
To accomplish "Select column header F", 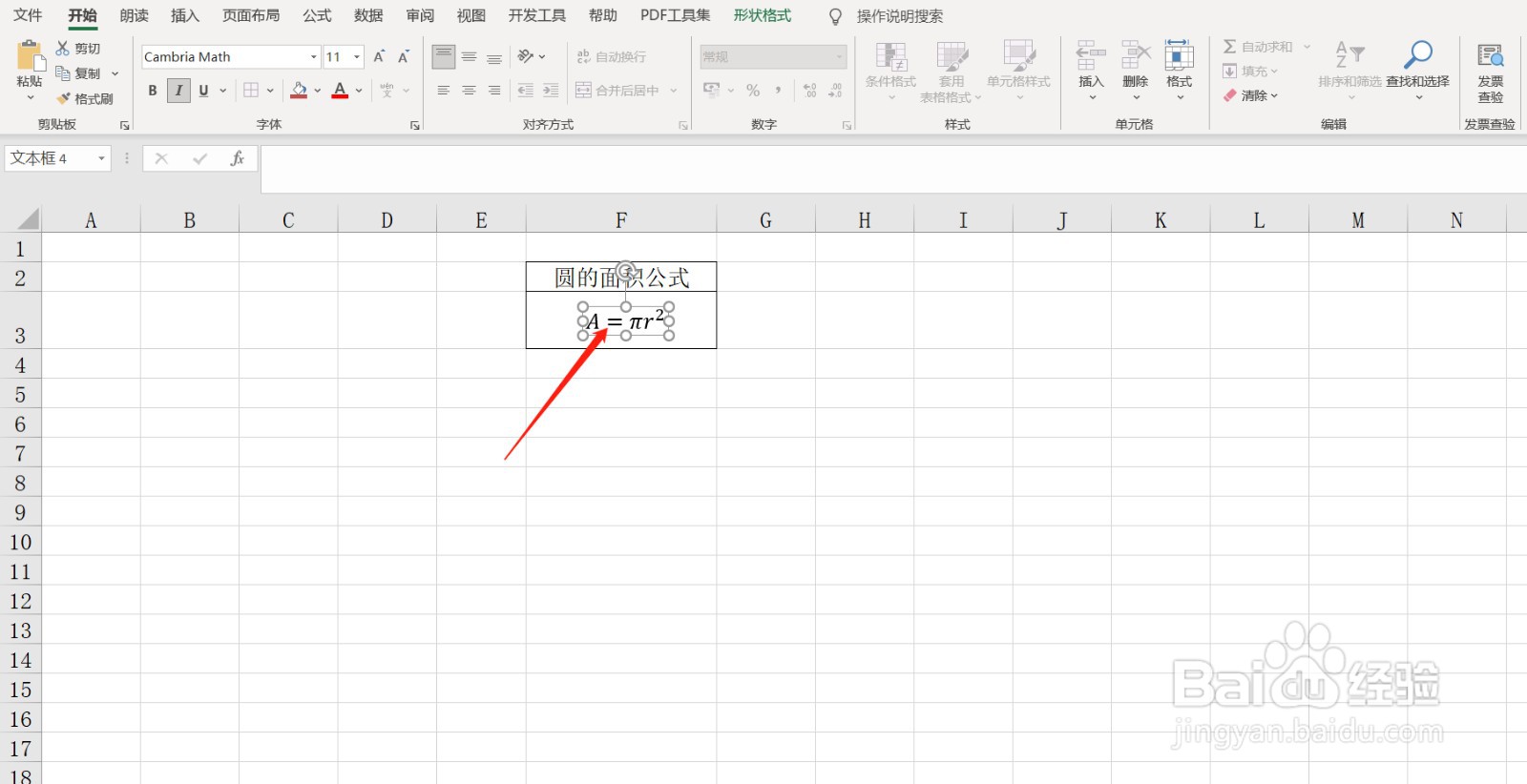I will 621,220.
